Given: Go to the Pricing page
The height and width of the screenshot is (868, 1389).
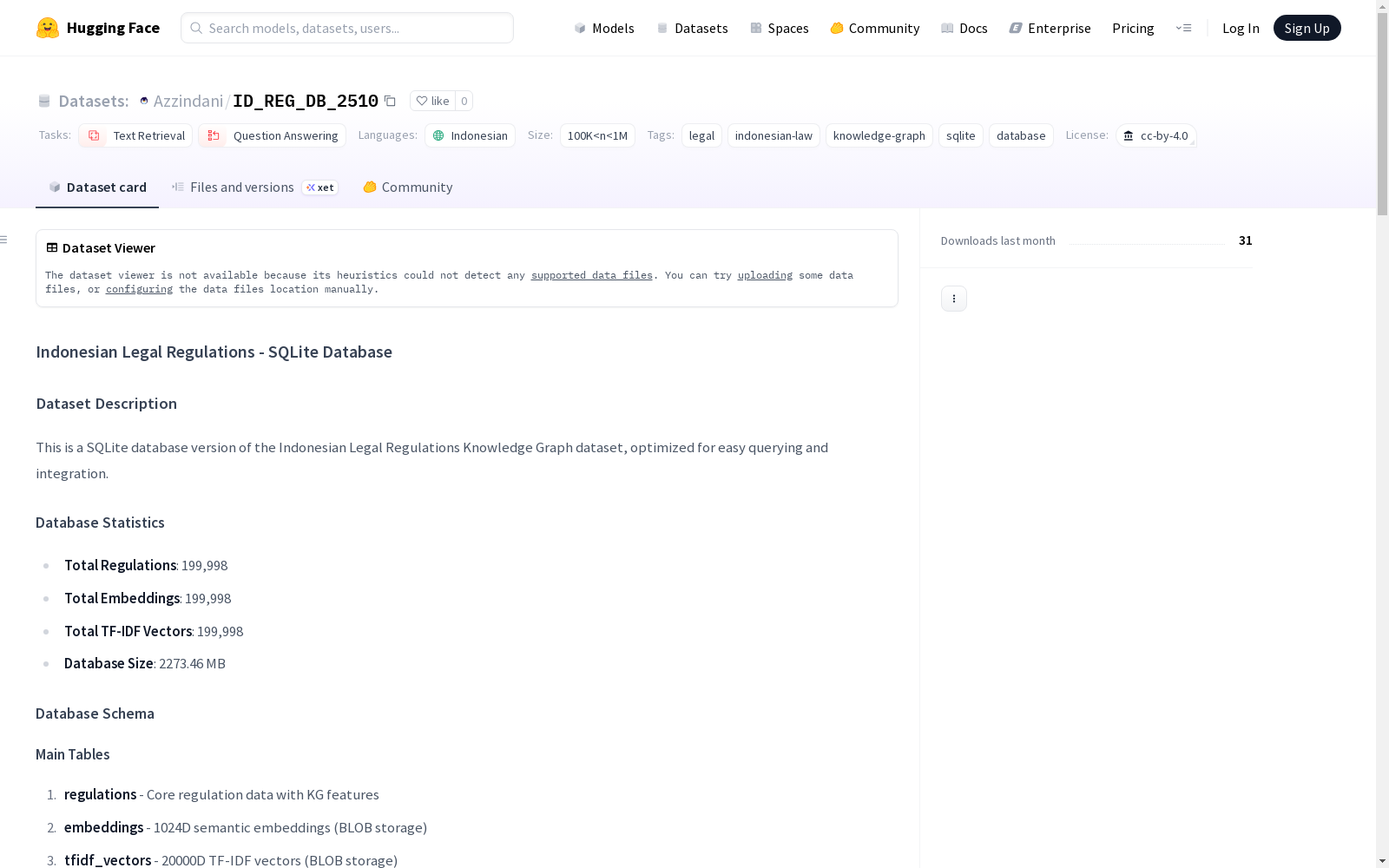Looking at the screenshot, I should coord(1133,28).
